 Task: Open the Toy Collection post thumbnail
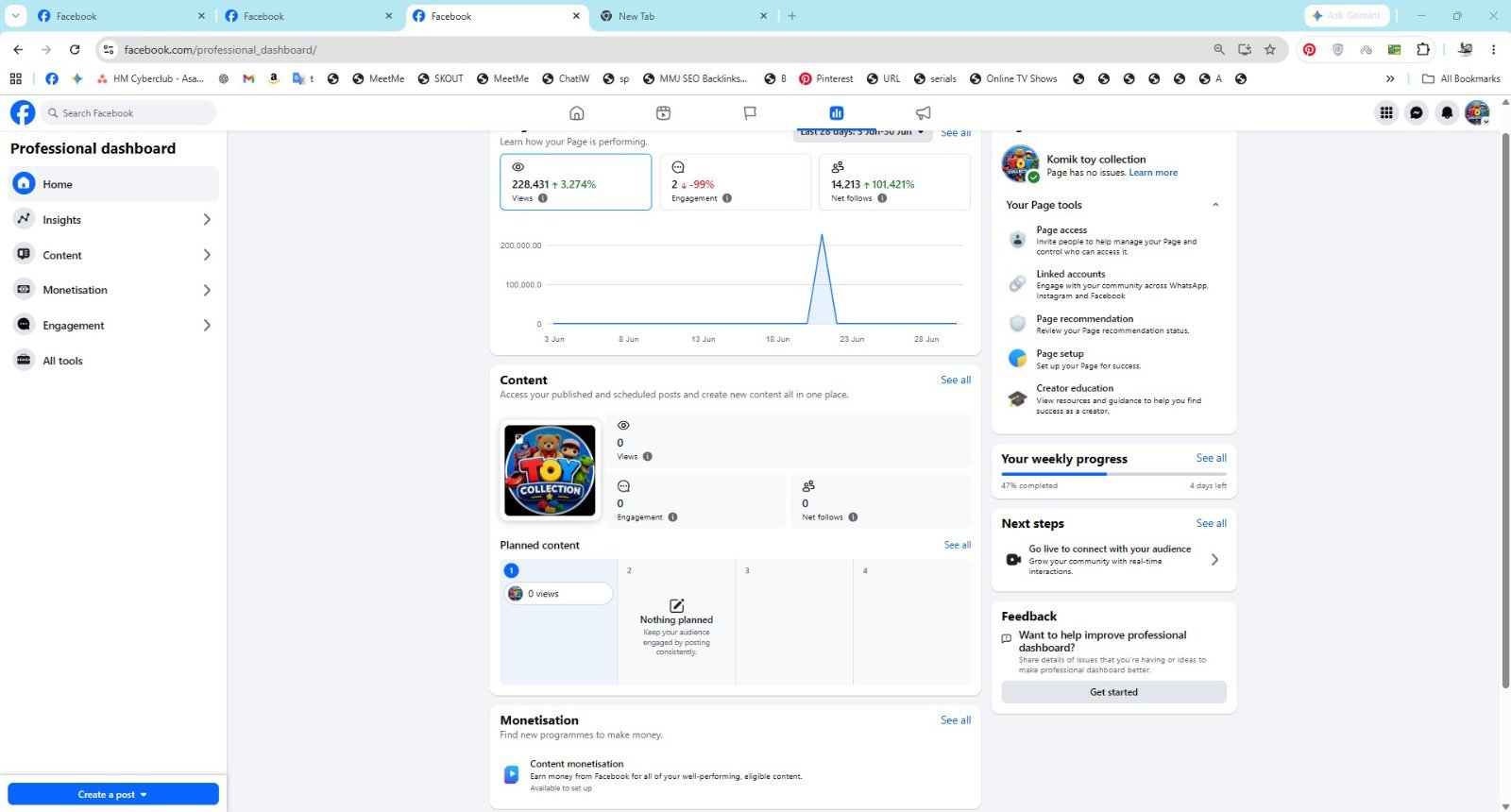pos(550,470)
